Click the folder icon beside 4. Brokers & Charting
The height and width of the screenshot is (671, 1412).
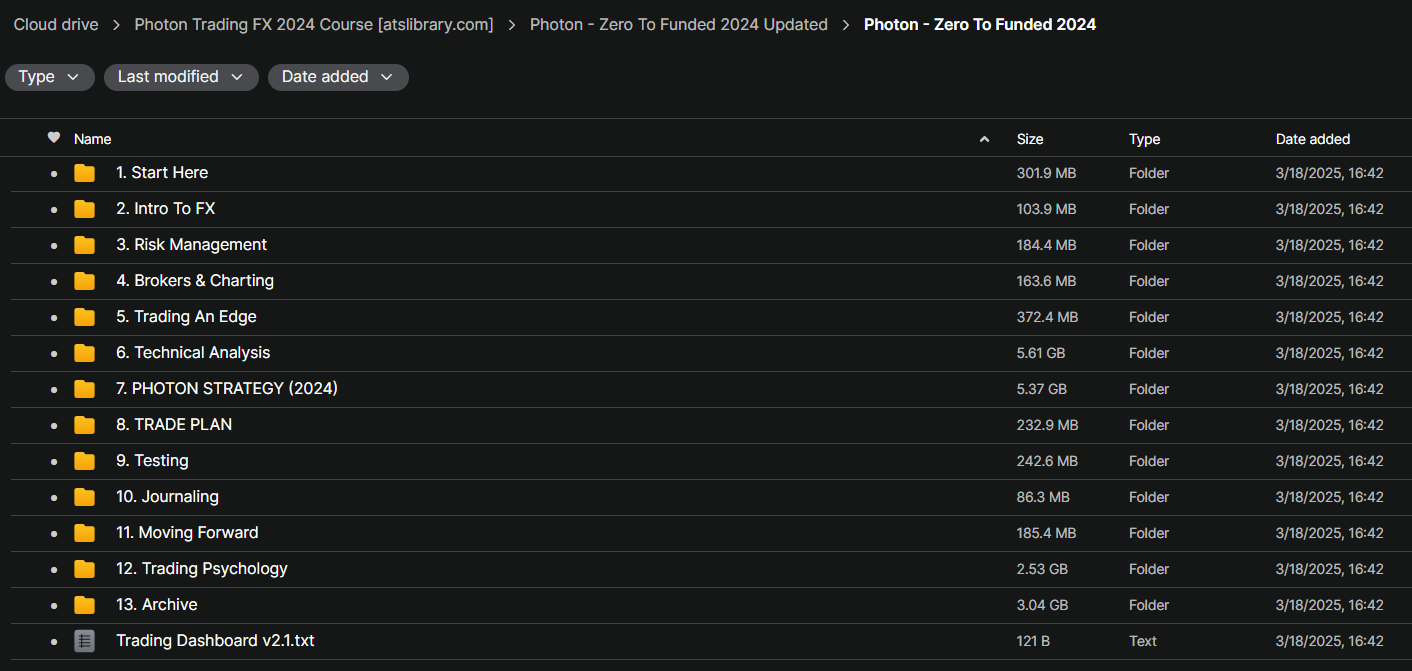click(x=85, y=281)
